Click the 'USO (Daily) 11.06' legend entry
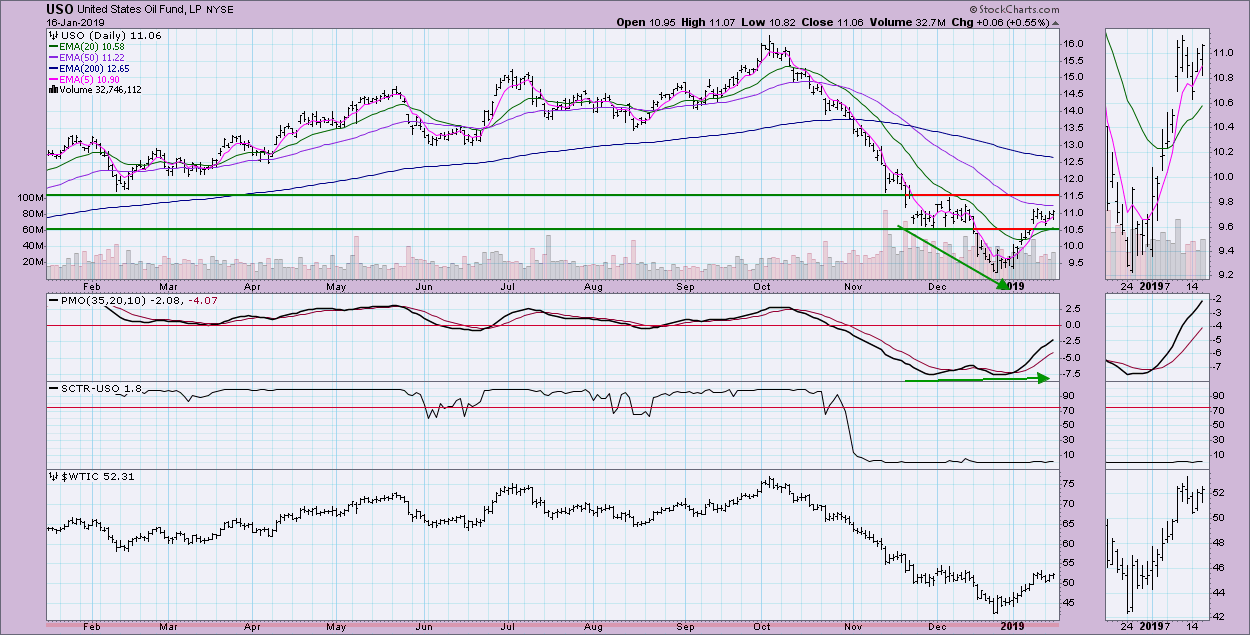The image size is (1250, 635). tap(110, 35)
